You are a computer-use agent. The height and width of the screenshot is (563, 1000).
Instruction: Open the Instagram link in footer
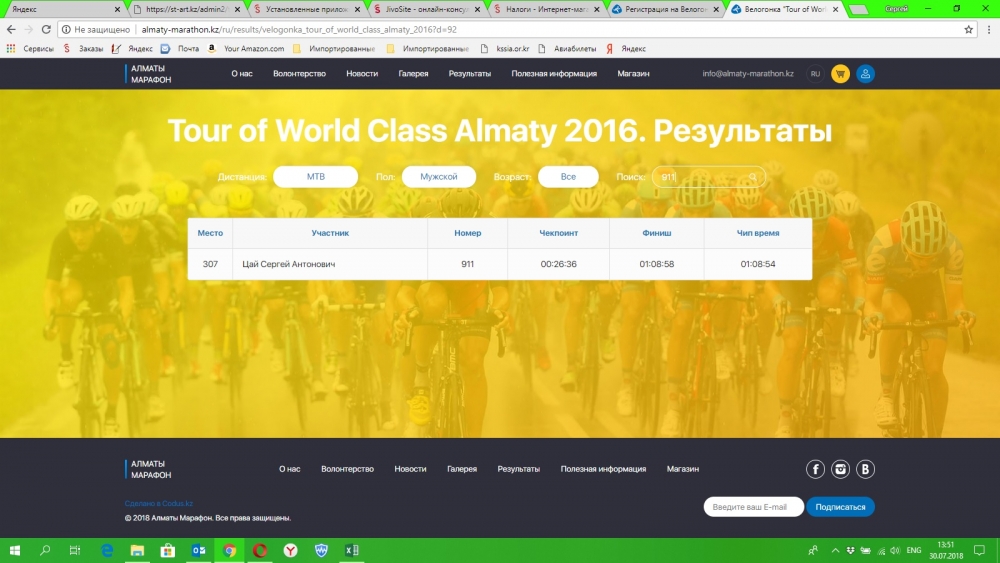(x=841, y=469)
